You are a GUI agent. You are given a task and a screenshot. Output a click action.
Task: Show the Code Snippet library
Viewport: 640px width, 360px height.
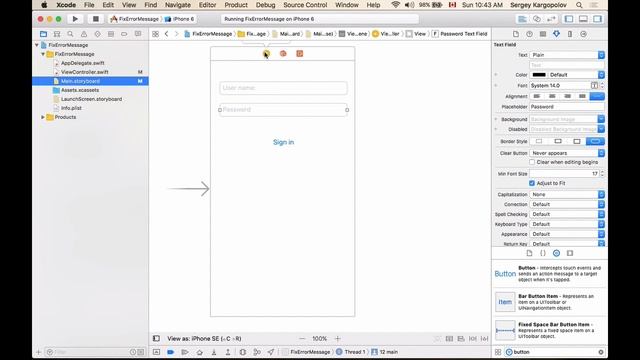543,253
